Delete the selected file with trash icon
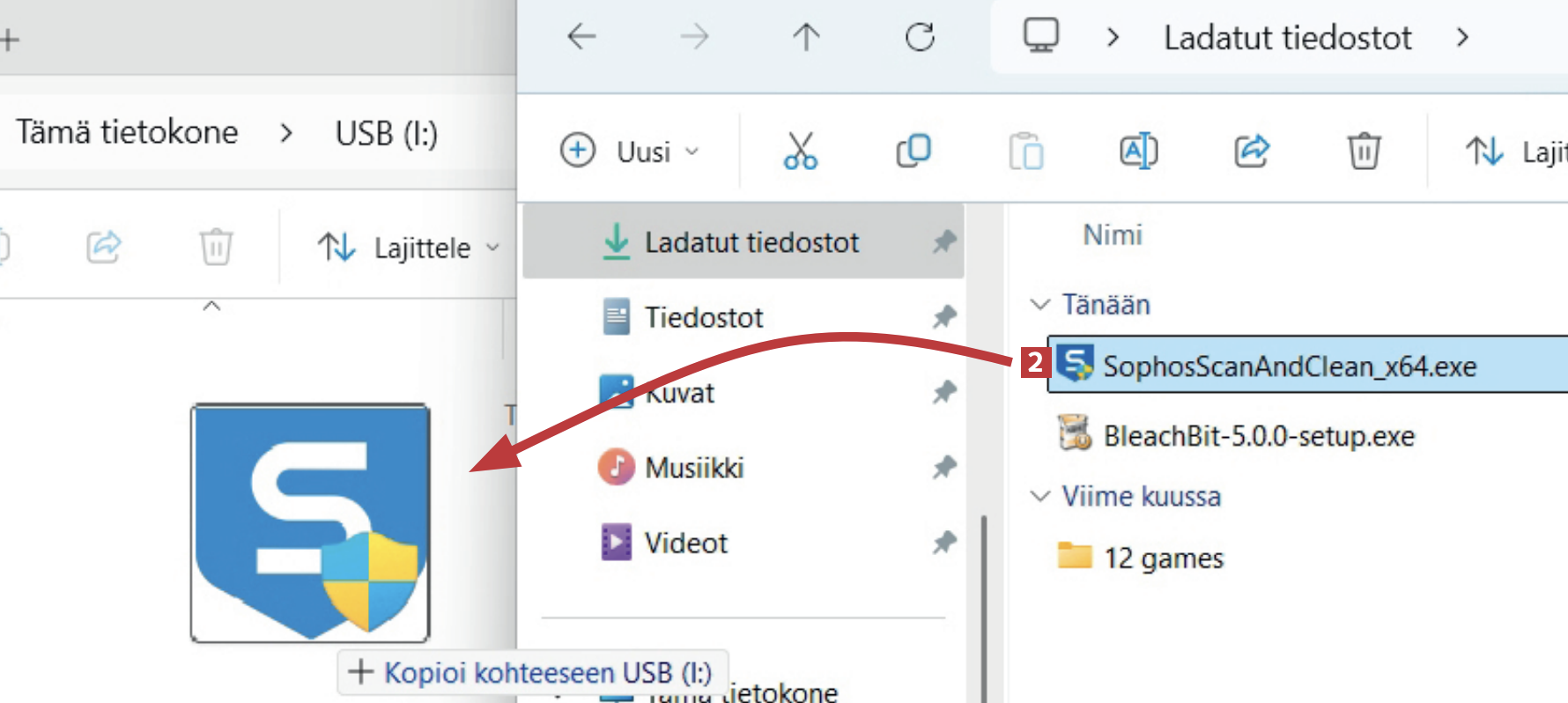 [1364, 152]
